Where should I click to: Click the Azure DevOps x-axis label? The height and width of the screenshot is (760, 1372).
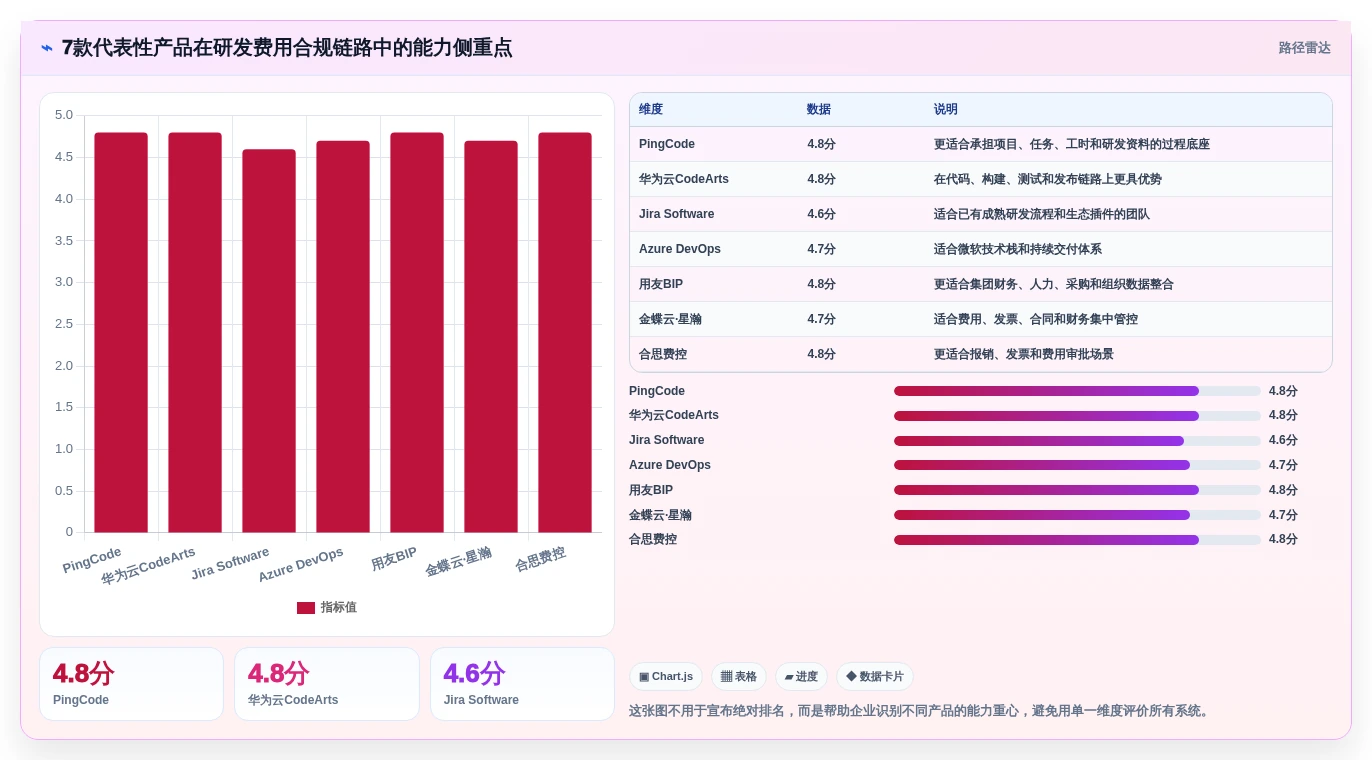click(301, 565)
